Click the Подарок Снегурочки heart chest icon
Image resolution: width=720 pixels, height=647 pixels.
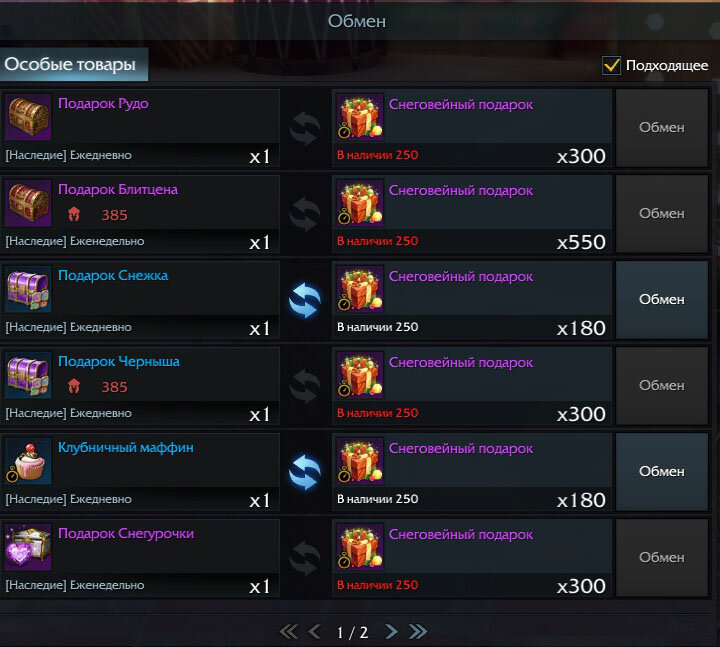pos(28,547)
